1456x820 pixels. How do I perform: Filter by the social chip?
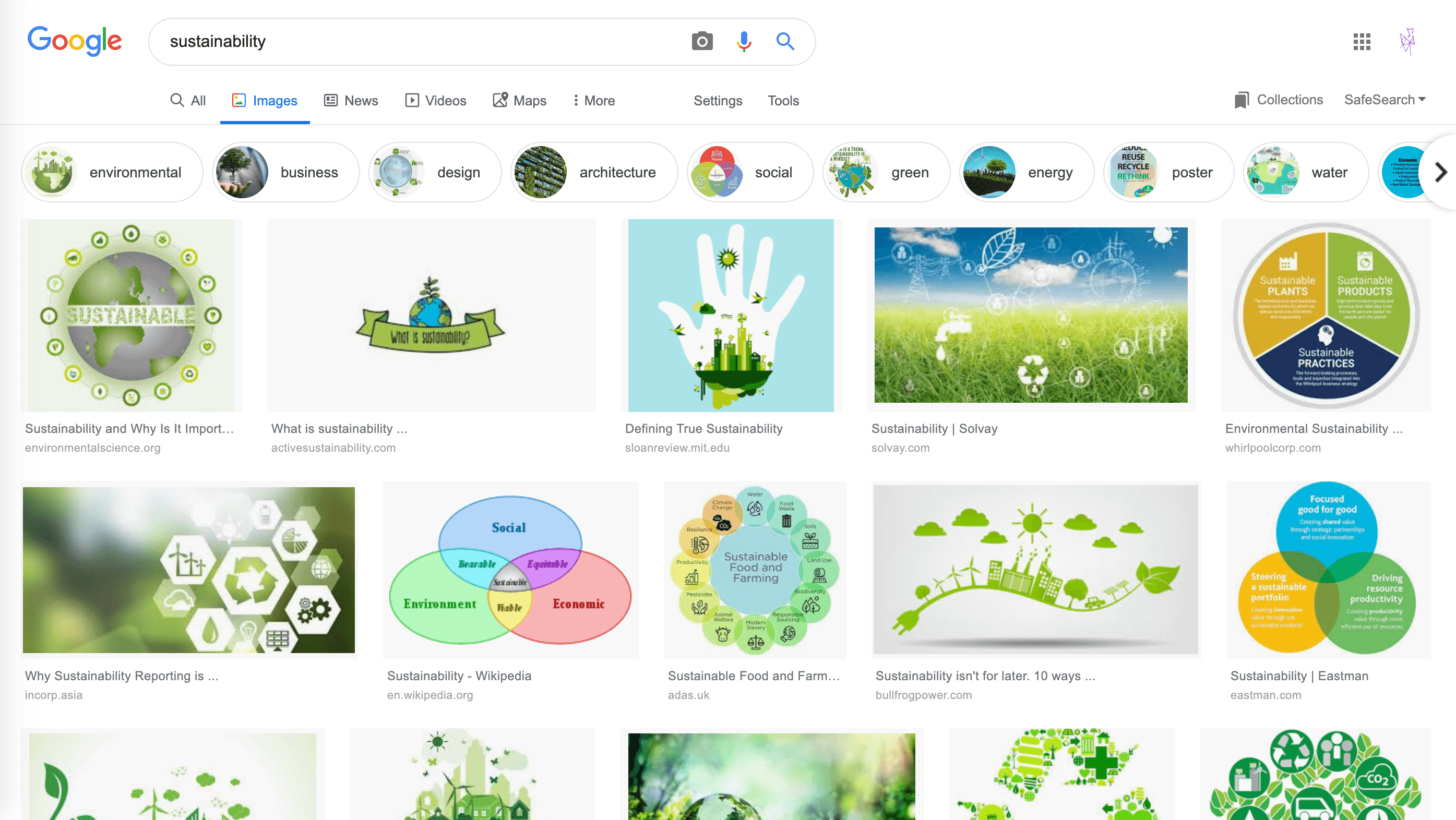tap(750, 172)
